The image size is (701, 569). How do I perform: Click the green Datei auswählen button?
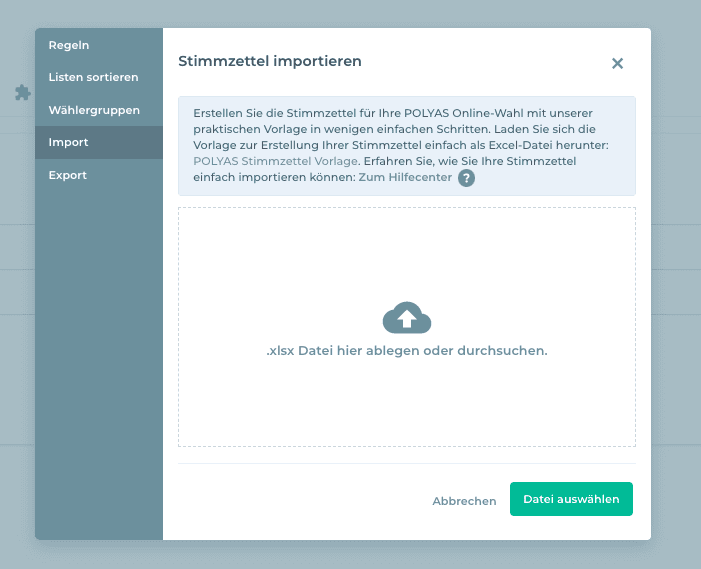[571, 499]
